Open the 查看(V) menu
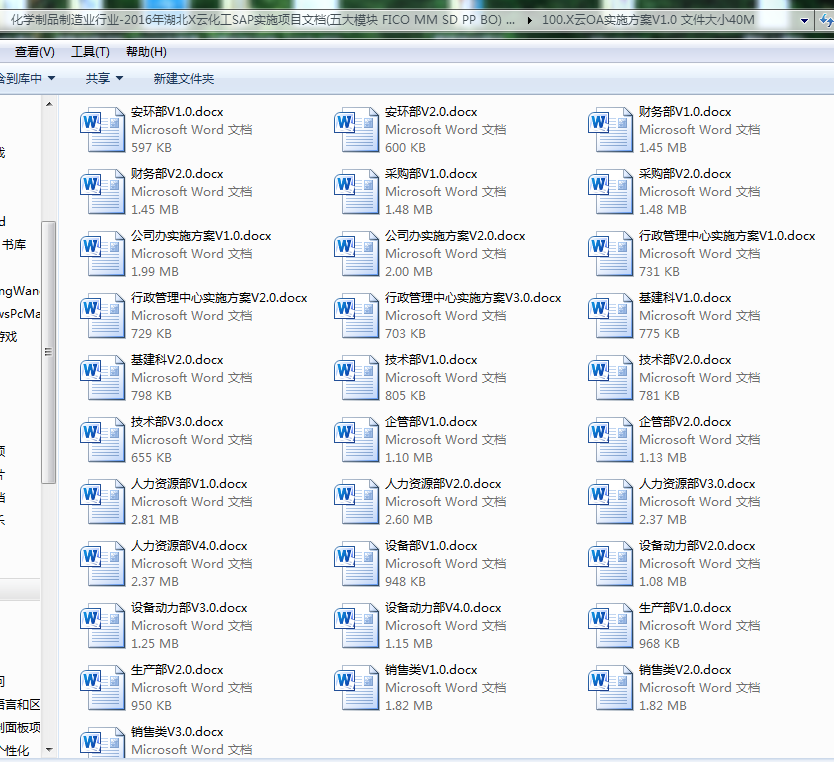 pos(34,52)
